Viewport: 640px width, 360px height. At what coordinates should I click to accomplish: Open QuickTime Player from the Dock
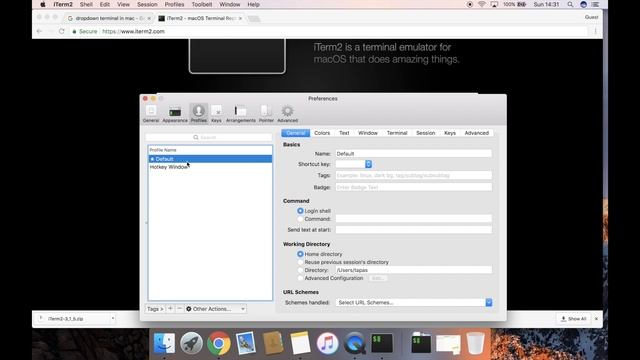tap(354, 343)
